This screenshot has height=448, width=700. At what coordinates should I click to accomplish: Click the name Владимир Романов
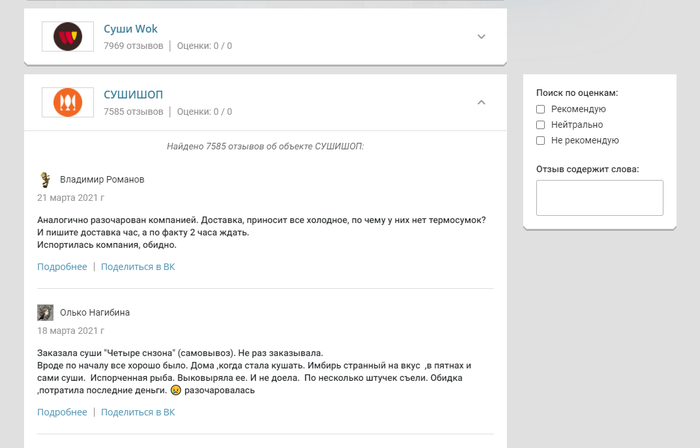click(x=102, y=180)
